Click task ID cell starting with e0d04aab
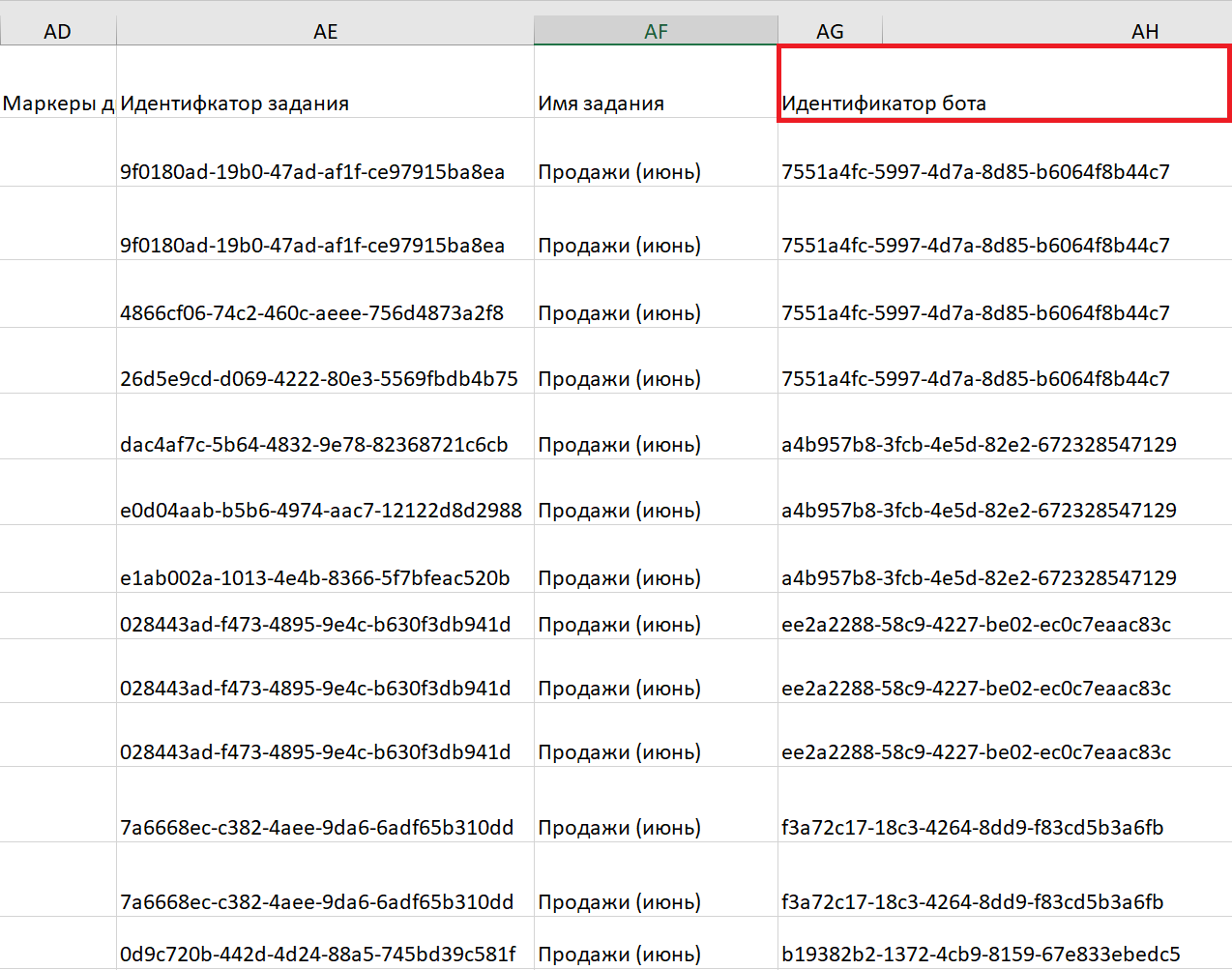Screen dimensions: 1232x970 (325, 510)
